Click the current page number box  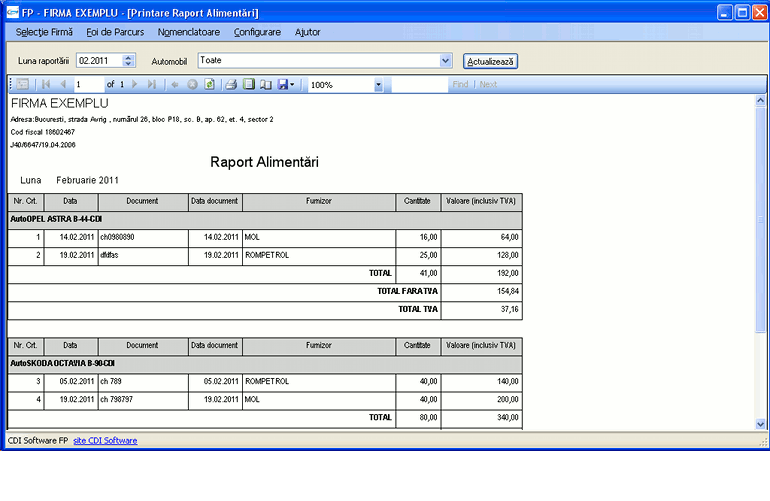(89, 84)
